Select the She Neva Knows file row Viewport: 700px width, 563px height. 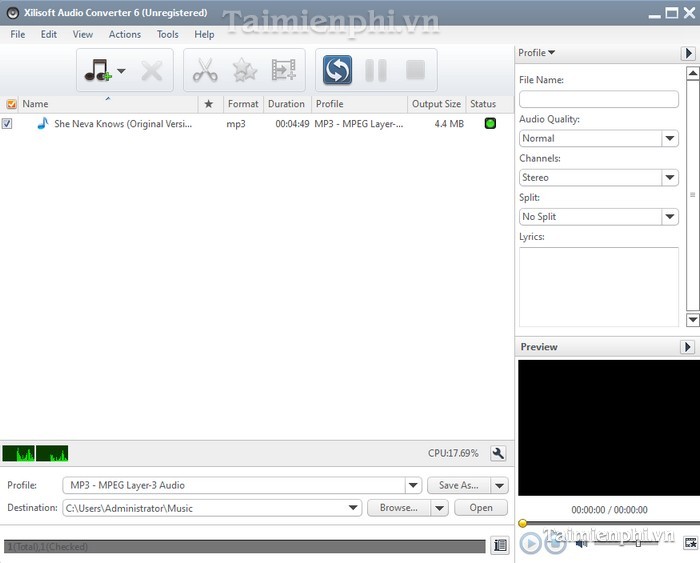pos(257,124)
